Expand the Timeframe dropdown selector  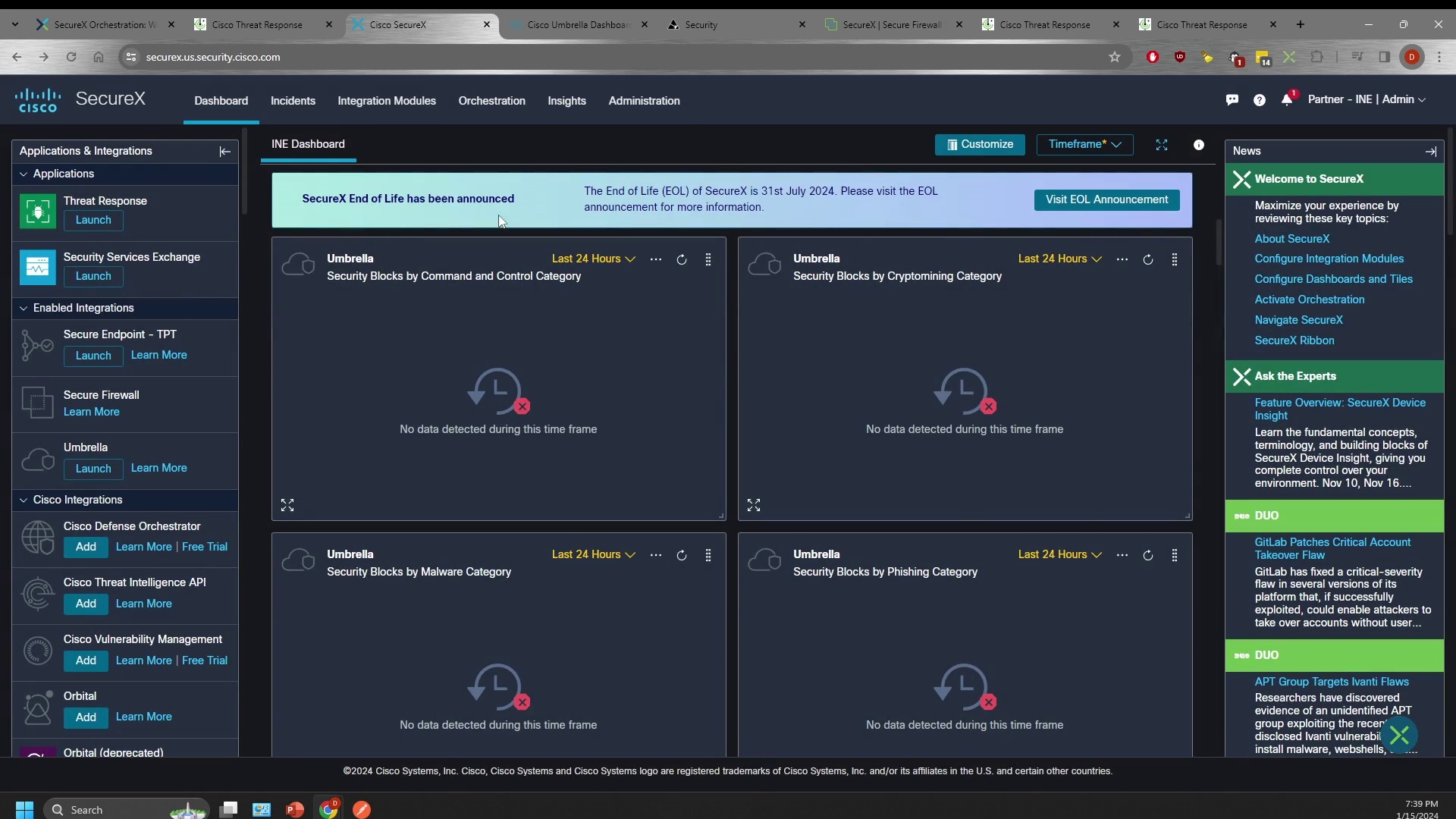pos(1084,144)
